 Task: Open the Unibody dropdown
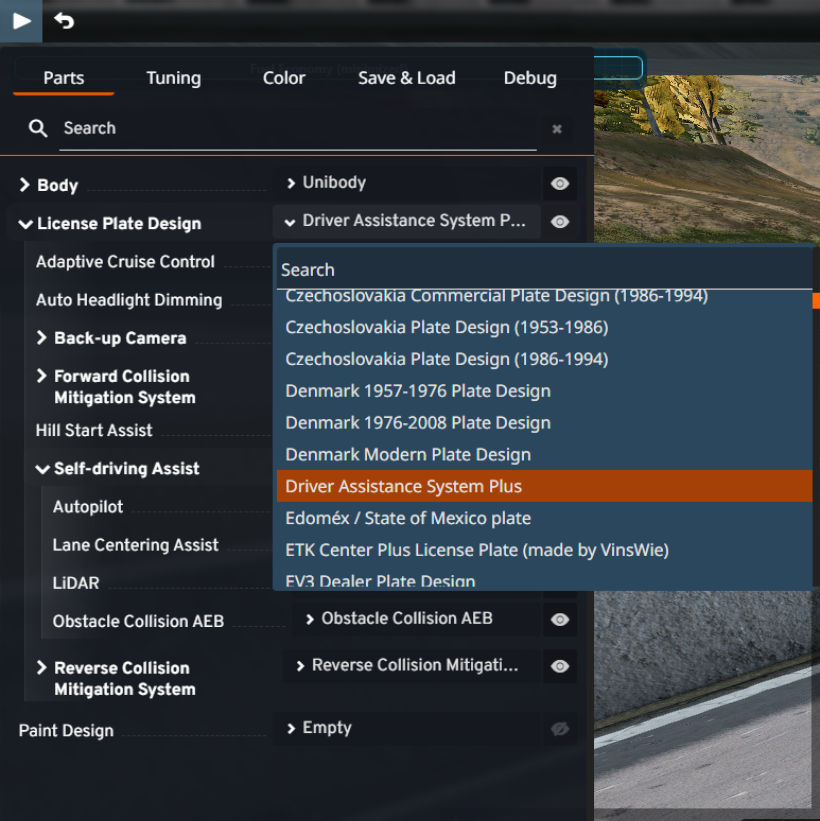click(x=406, y=183)
